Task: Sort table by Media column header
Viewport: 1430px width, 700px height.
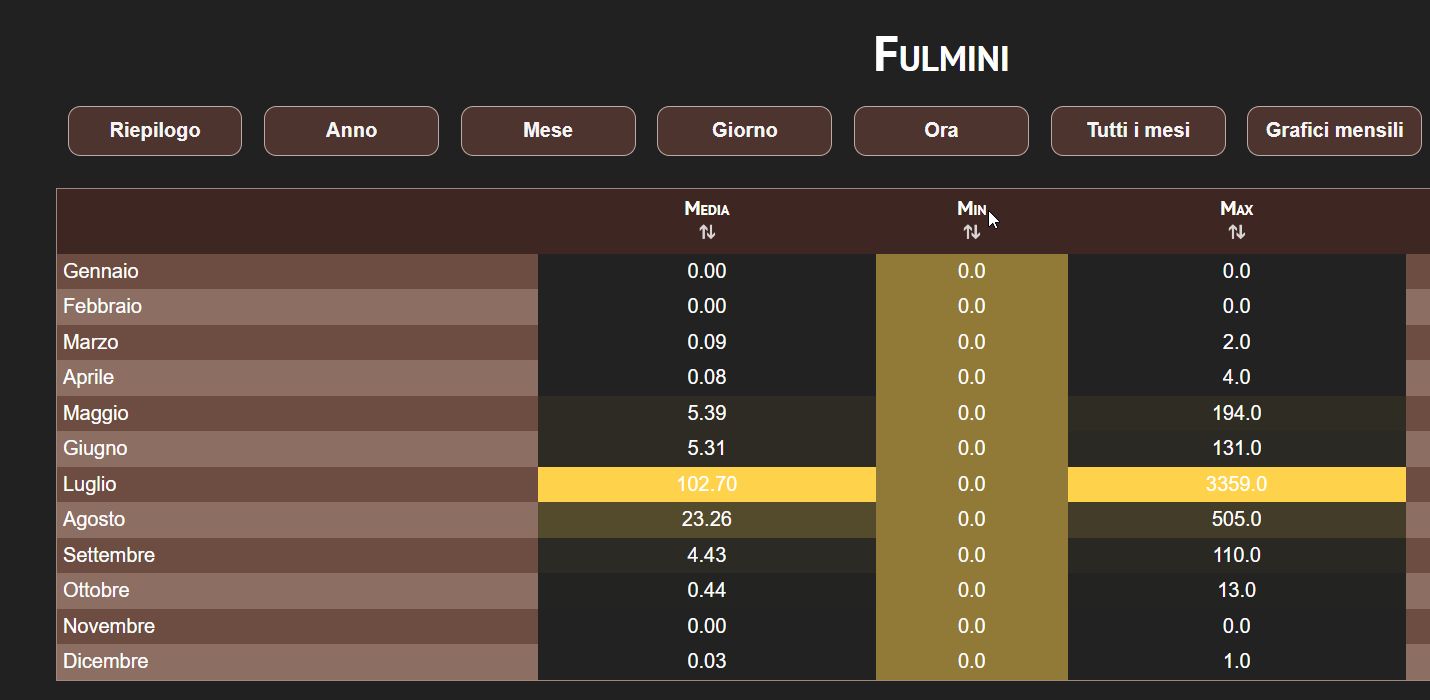Action: pyautogui.click(x=707, y=209)
